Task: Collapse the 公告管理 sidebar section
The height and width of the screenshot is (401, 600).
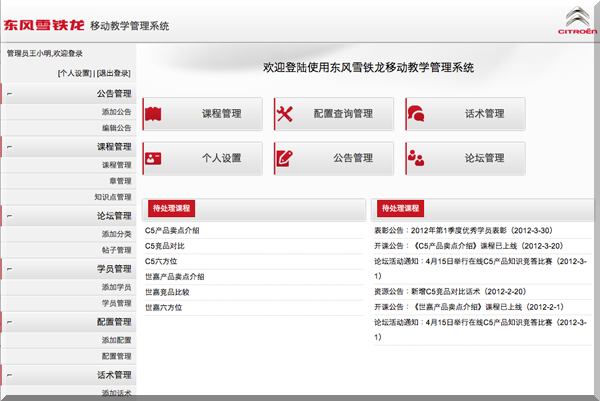Action: click(10, 94)
